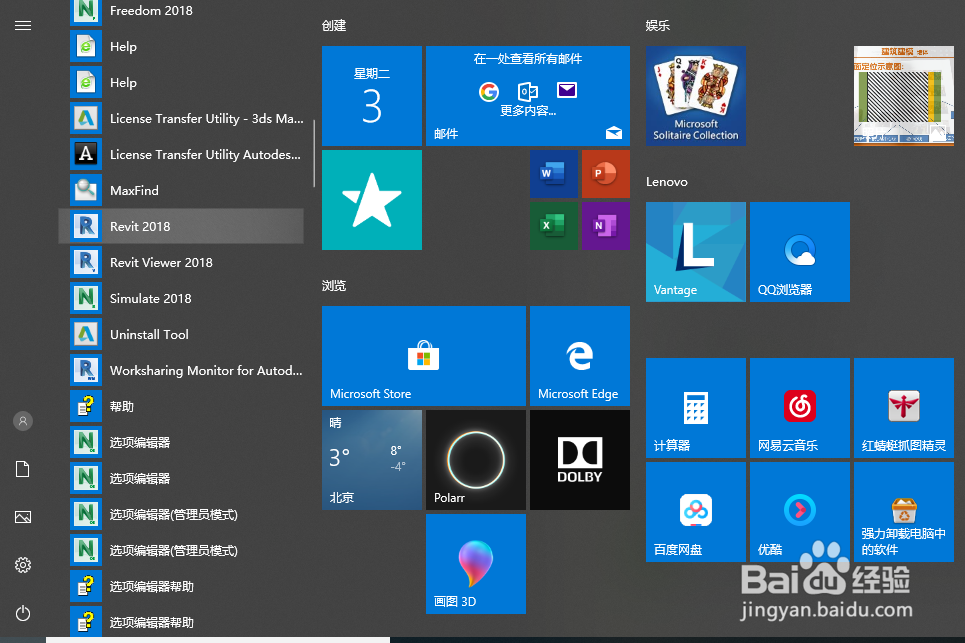The image size is (965, 643).
Task: Open the Dolby tile
Action: 580,460
